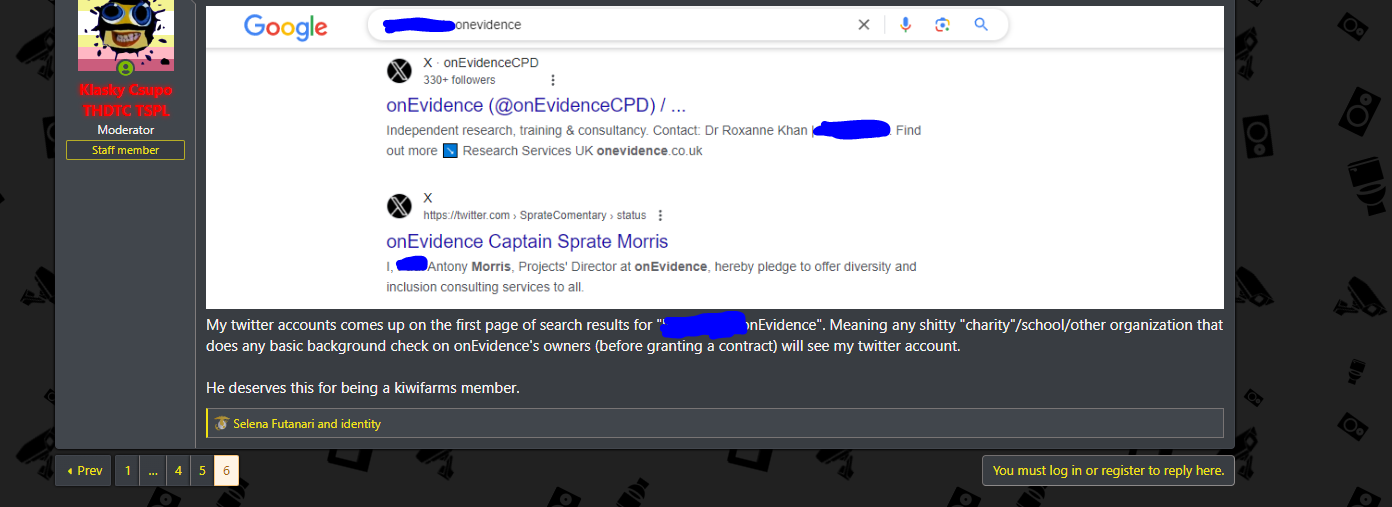The width and height of the screenshot is (1392, 507).
Task: Expand the ellipsis page jump control
Action: pos(153,471)
